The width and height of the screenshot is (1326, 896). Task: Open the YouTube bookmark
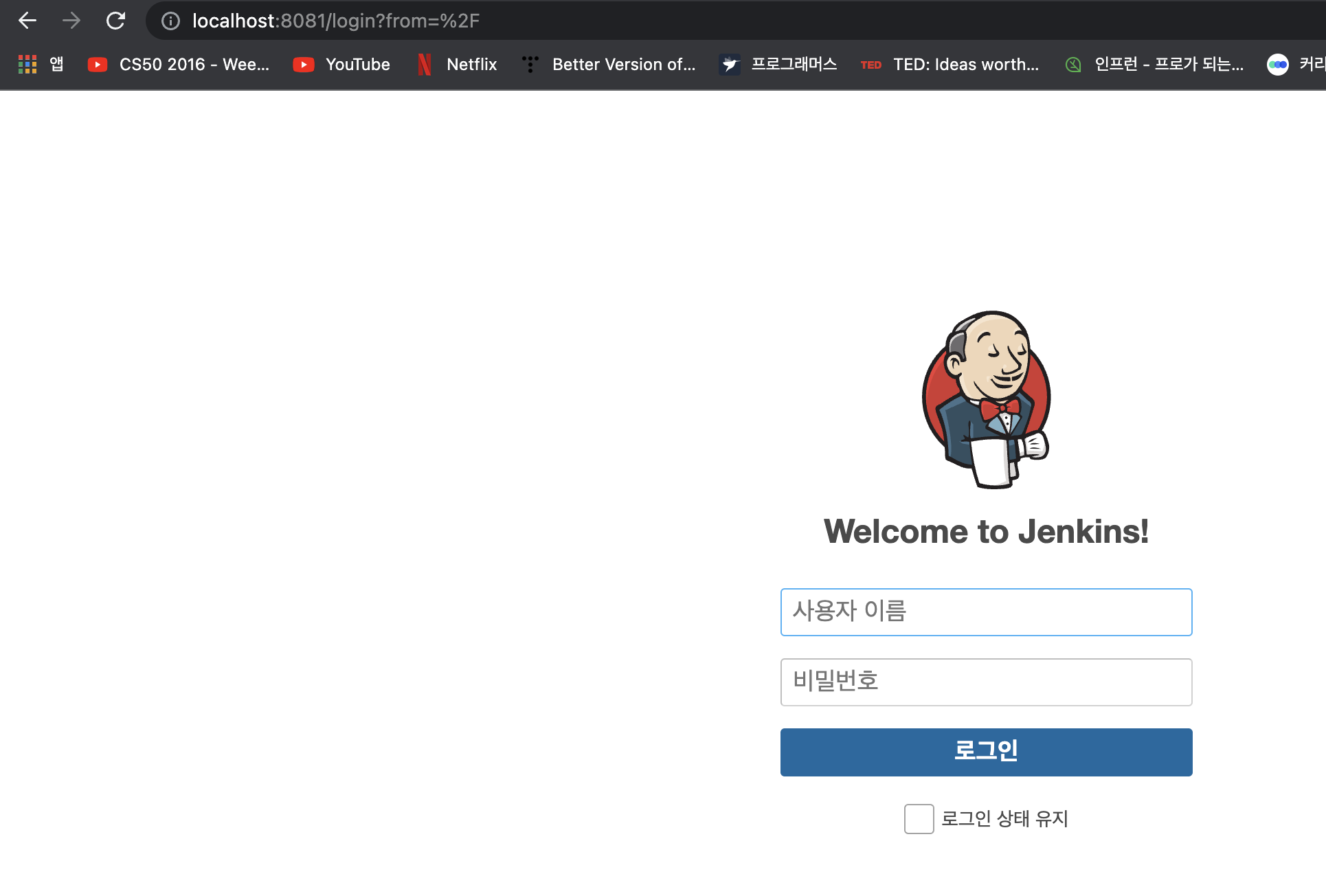[x=341, y=65]
